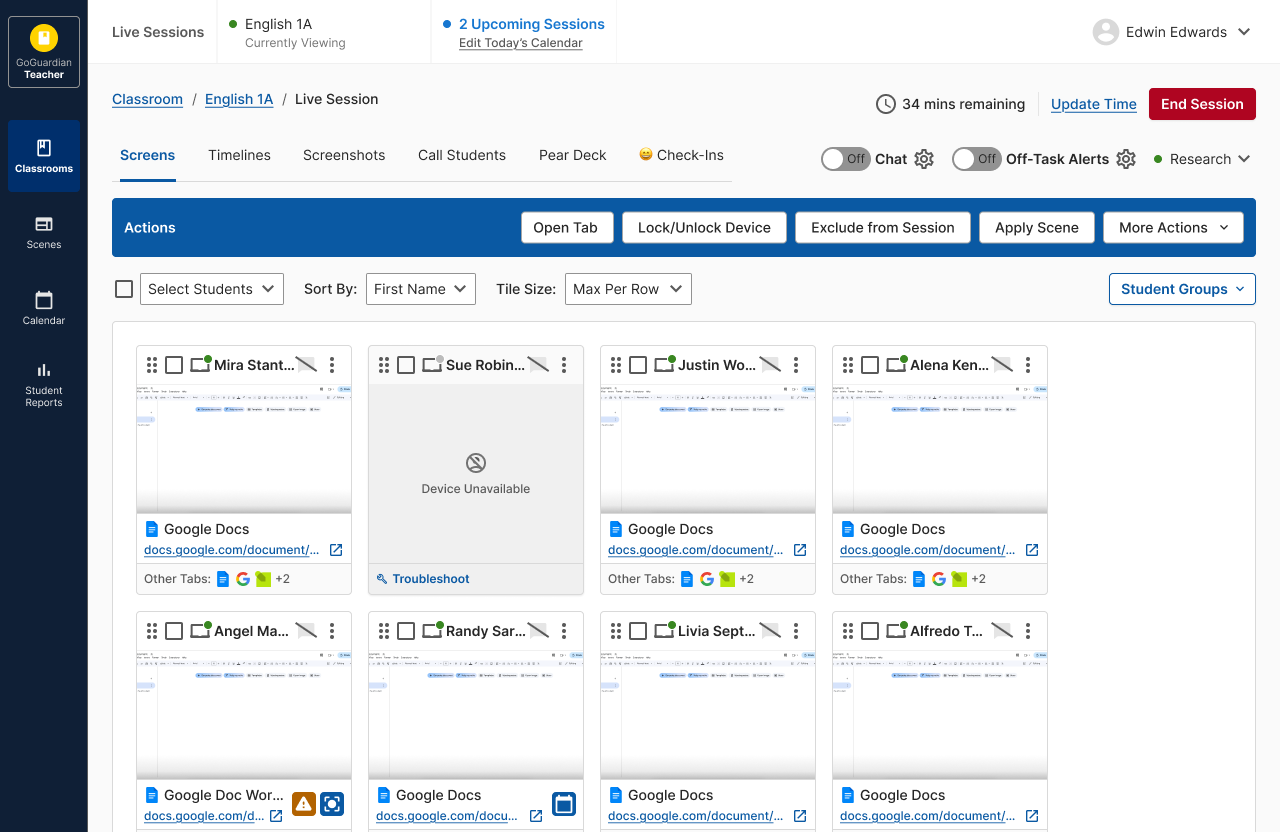Click Update Time link
Viewport: 1280px width, 832px height.
[x=1094, y=104]
